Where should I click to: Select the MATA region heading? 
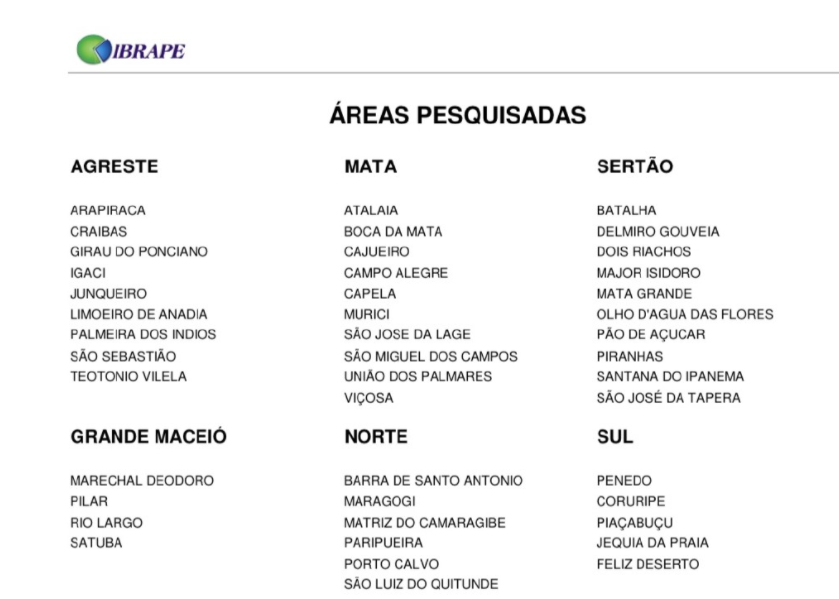click(x=370, y=168)
